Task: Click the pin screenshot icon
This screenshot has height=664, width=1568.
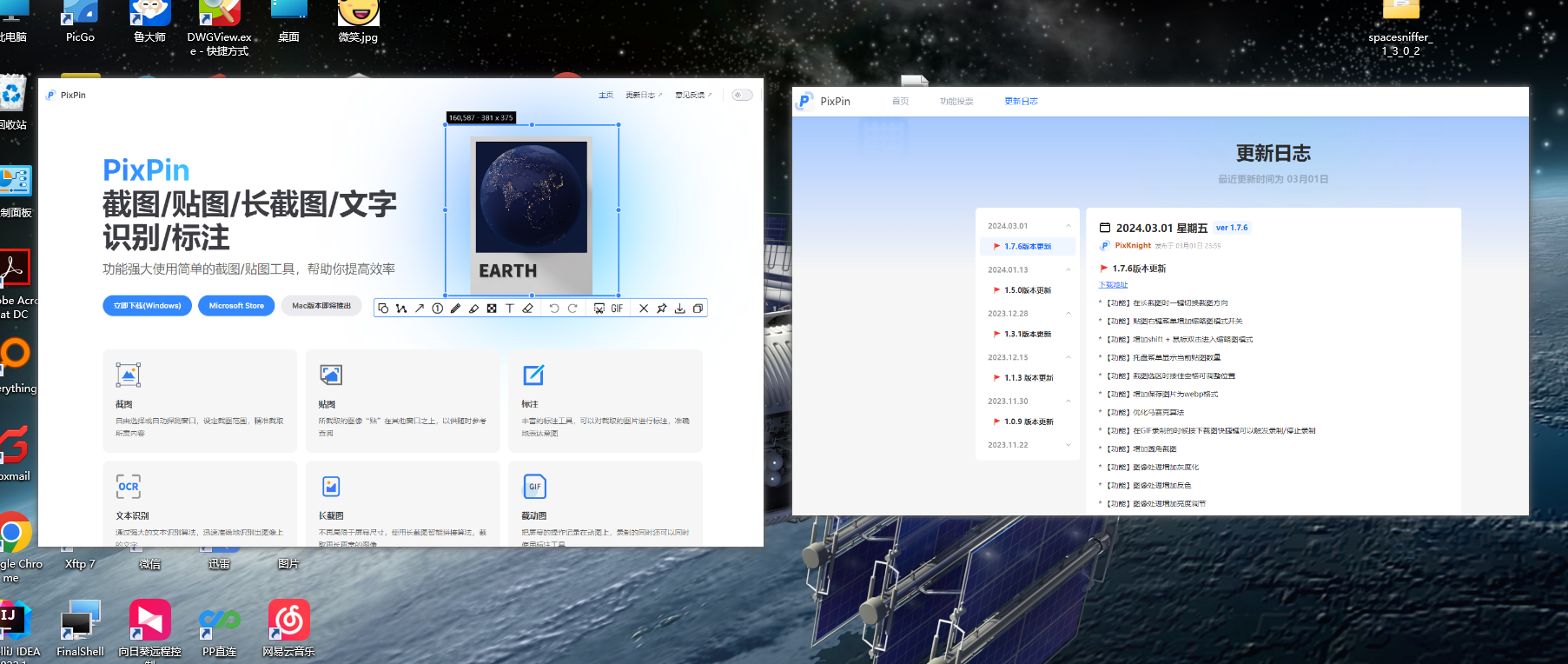Action: 662,309
